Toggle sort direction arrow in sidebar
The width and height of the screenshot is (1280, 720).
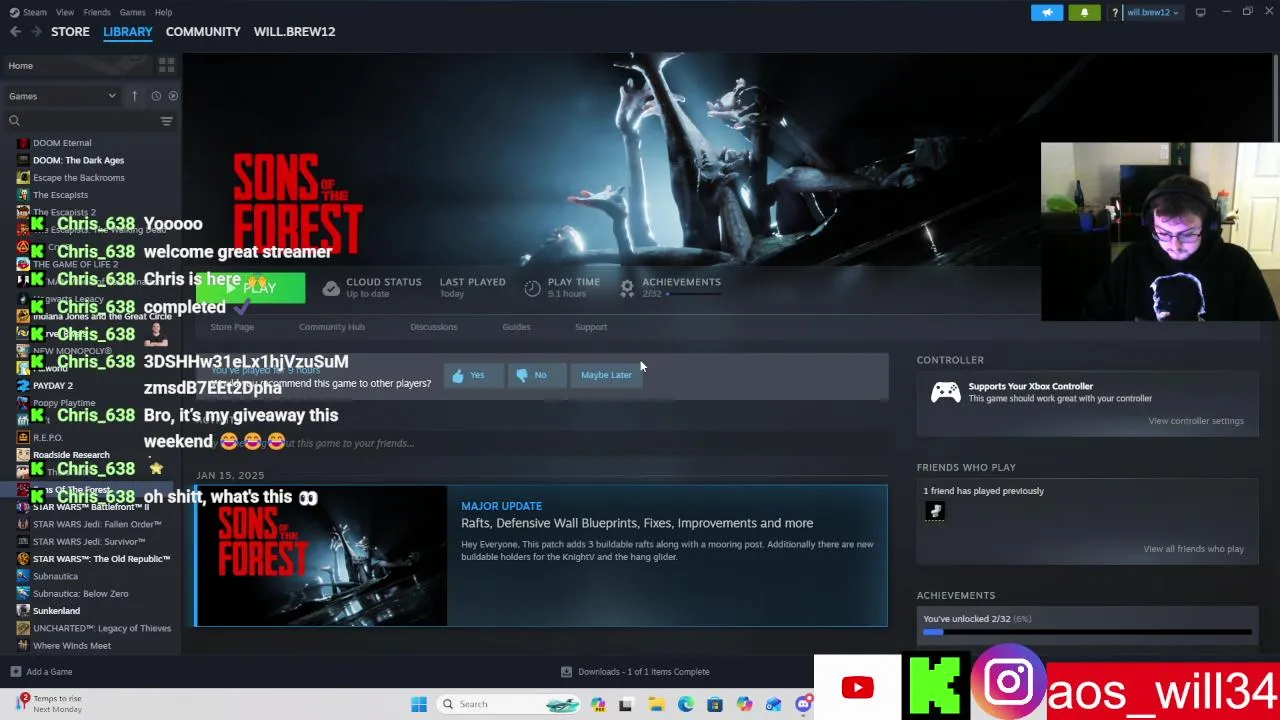pyautogui.click(x=134, y=96)
